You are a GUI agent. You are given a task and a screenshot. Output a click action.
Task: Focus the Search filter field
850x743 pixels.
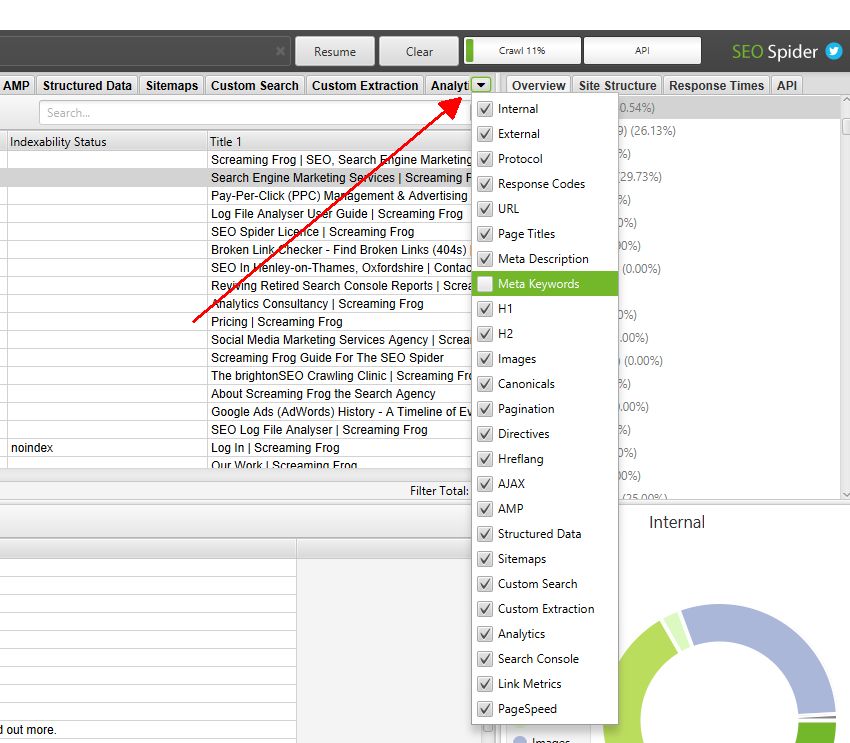250,113
